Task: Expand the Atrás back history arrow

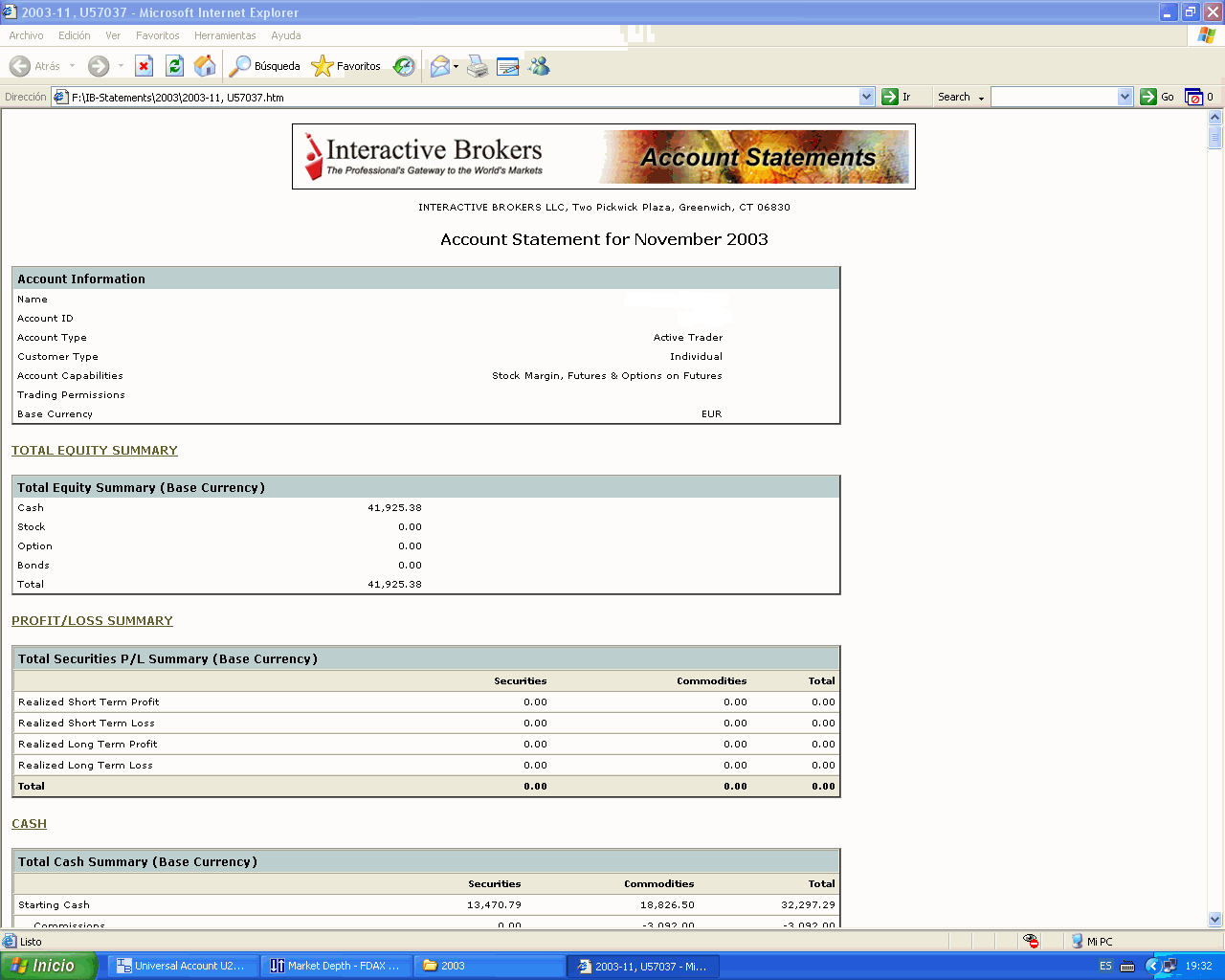Action: tap(70, 66)
